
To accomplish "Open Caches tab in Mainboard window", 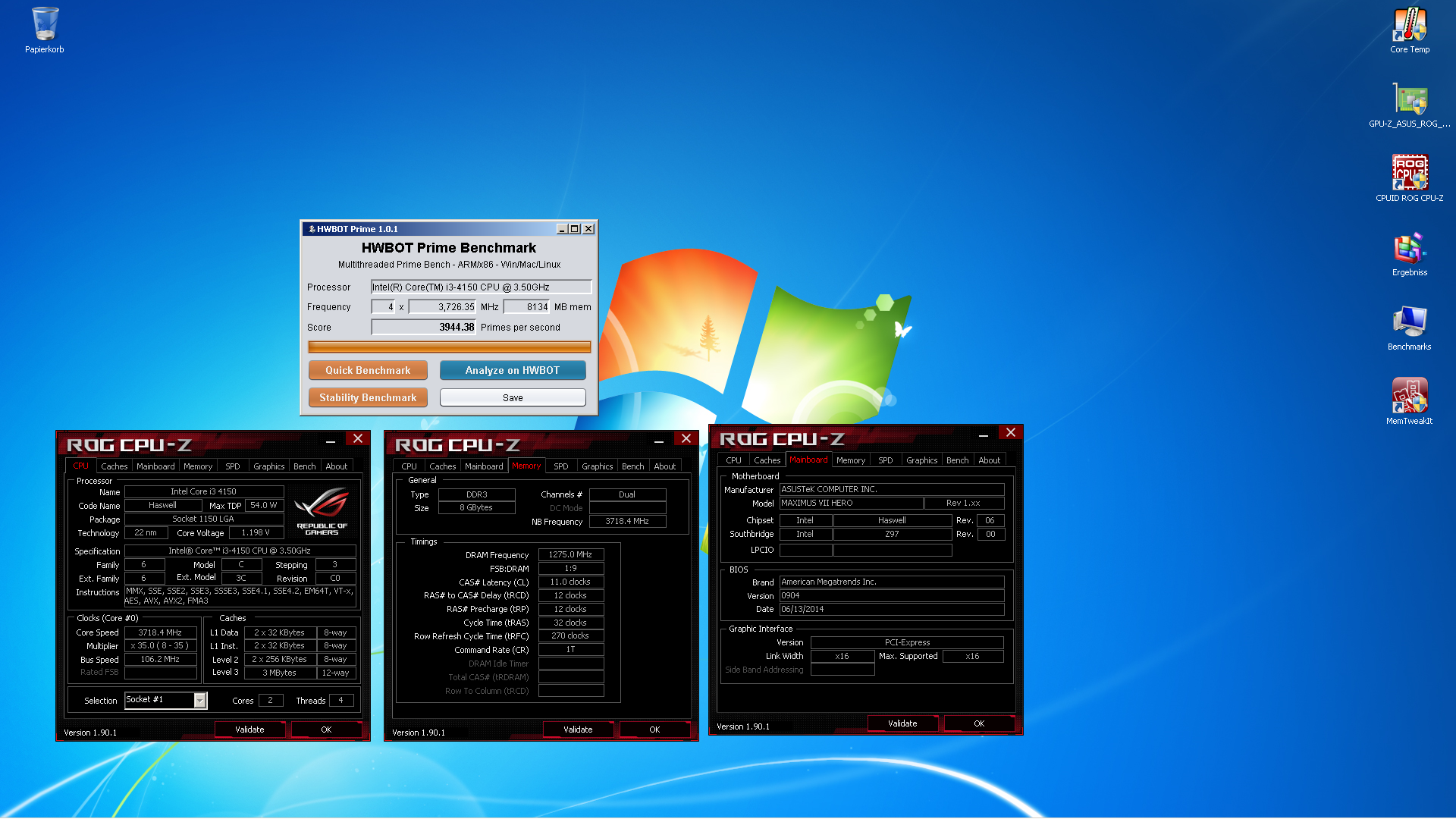I will [767, 460].
